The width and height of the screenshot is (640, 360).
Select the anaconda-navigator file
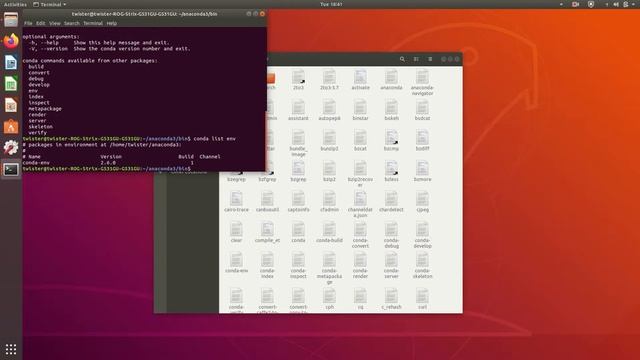[x=422, y=83]
